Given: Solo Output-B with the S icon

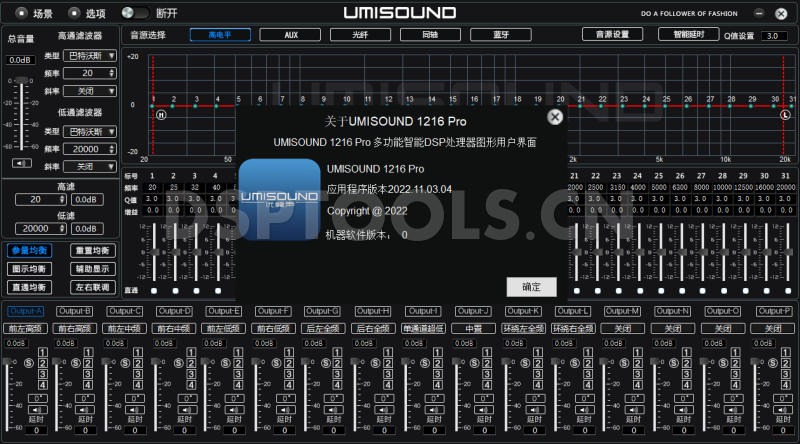Looking at the screenshot, I should pyautogui.click(x=76, y=363).
